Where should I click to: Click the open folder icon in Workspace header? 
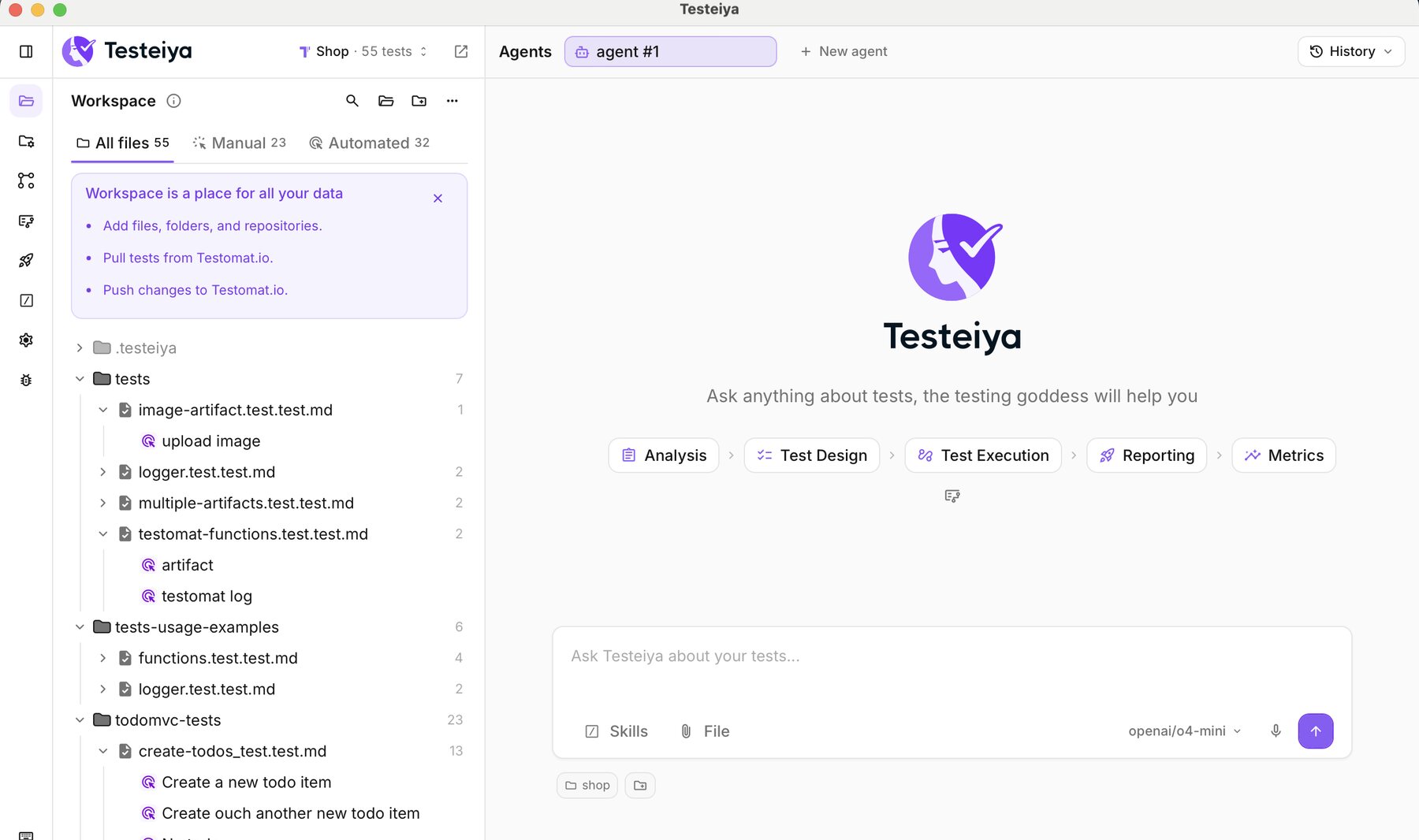[x=385, y=101]
